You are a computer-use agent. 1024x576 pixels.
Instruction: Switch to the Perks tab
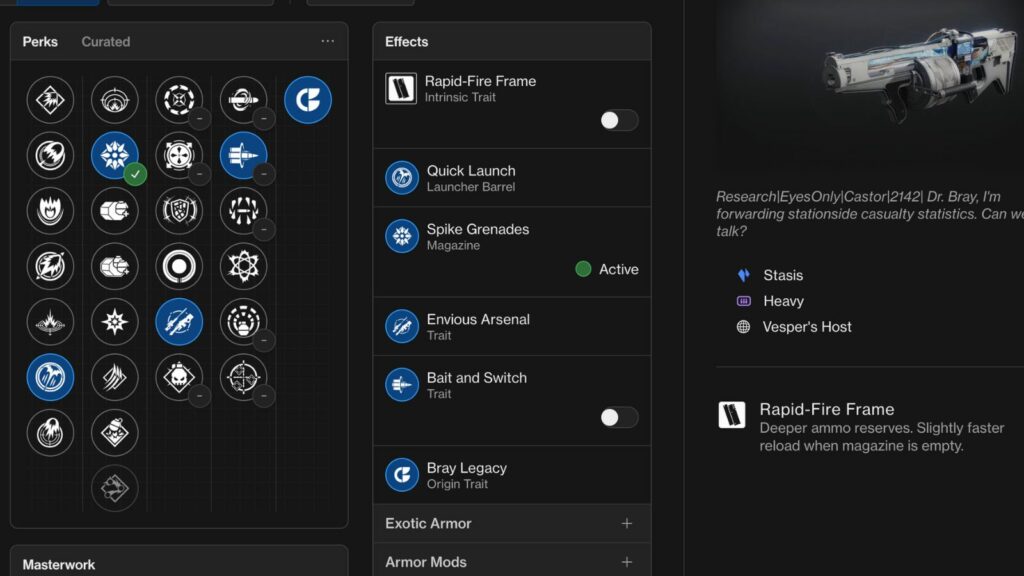[40, 42]
